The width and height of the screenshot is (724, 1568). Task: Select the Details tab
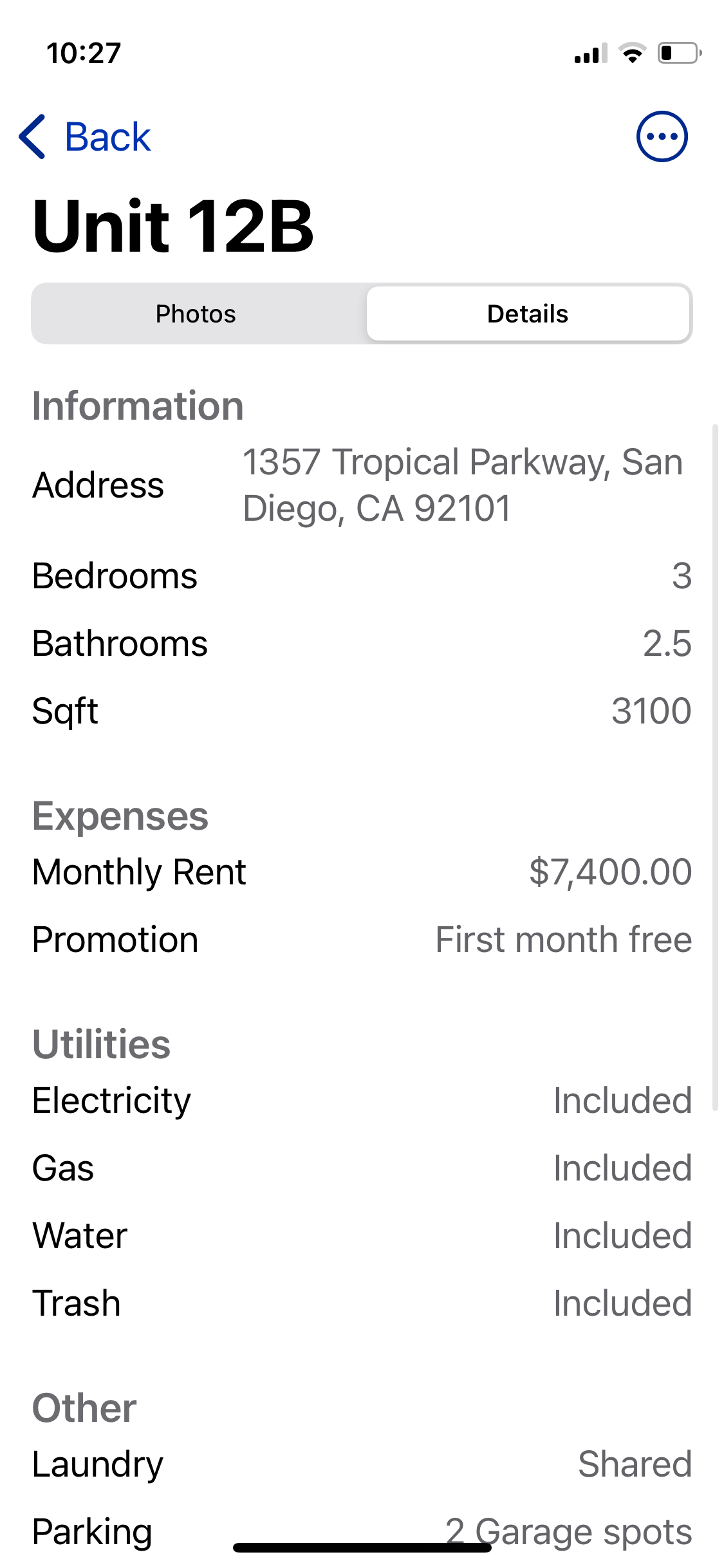coord(528,314)
